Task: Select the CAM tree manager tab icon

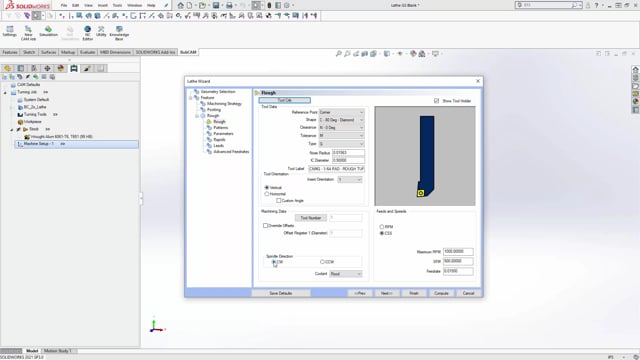Action: tap(74, 68)
